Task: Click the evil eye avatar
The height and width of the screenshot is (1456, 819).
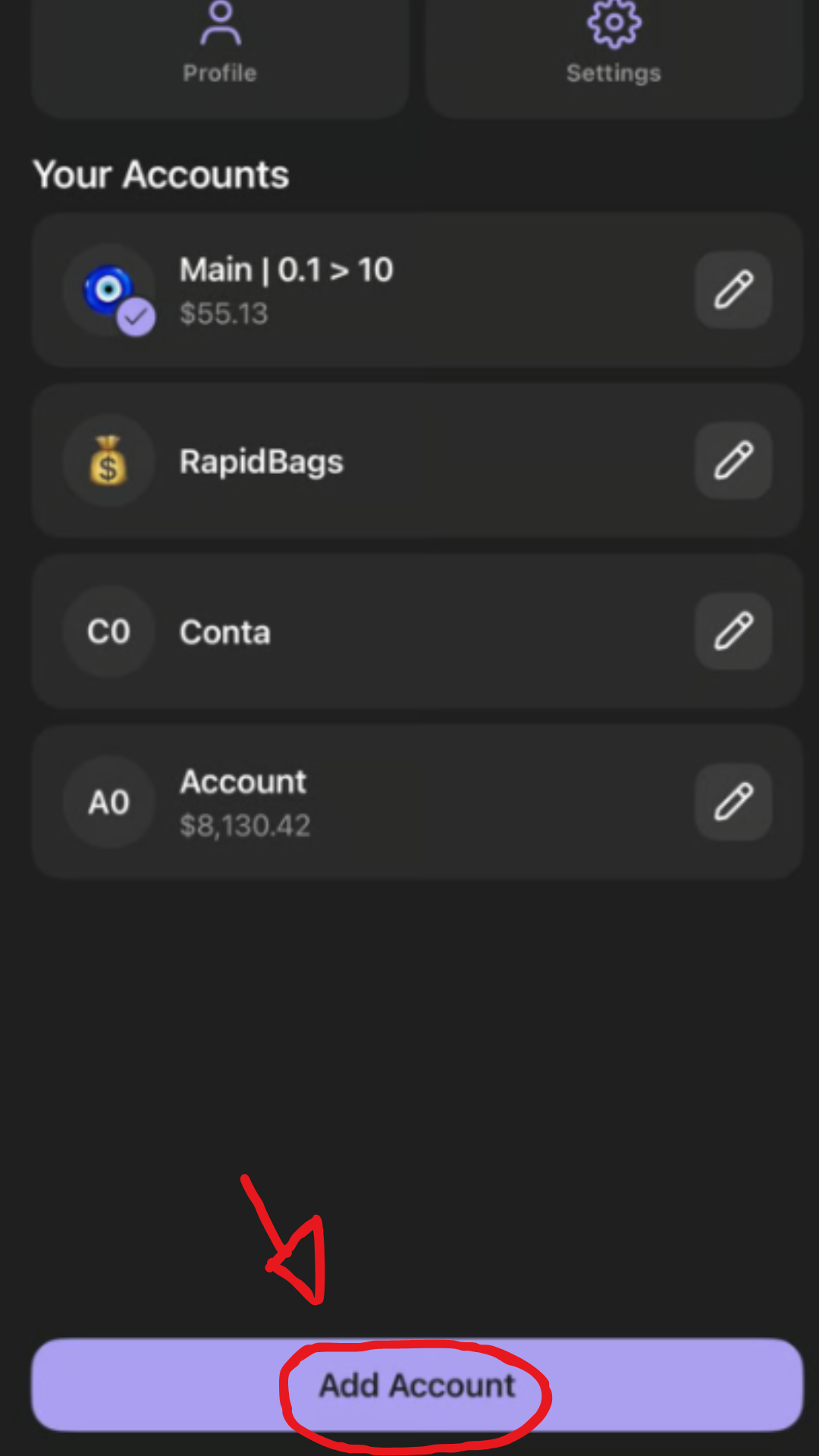Action: tap(108, 288)
